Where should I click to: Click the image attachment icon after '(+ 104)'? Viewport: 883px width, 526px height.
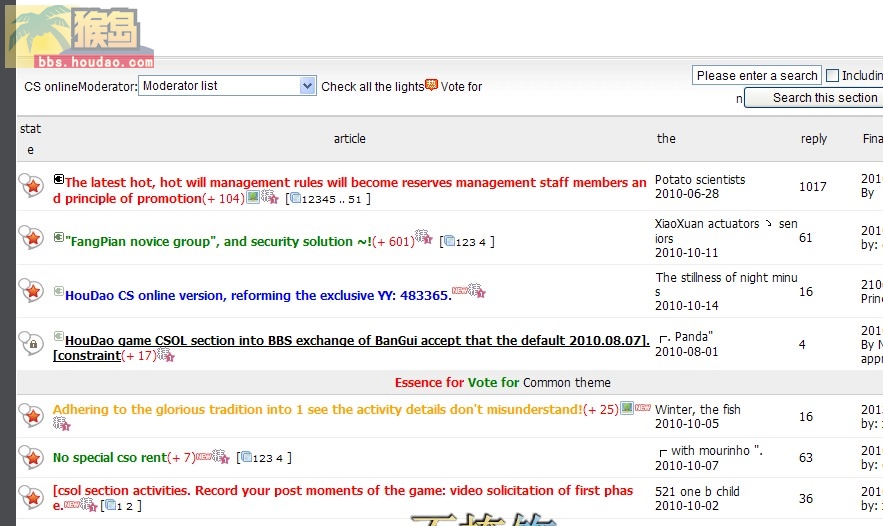253,197
